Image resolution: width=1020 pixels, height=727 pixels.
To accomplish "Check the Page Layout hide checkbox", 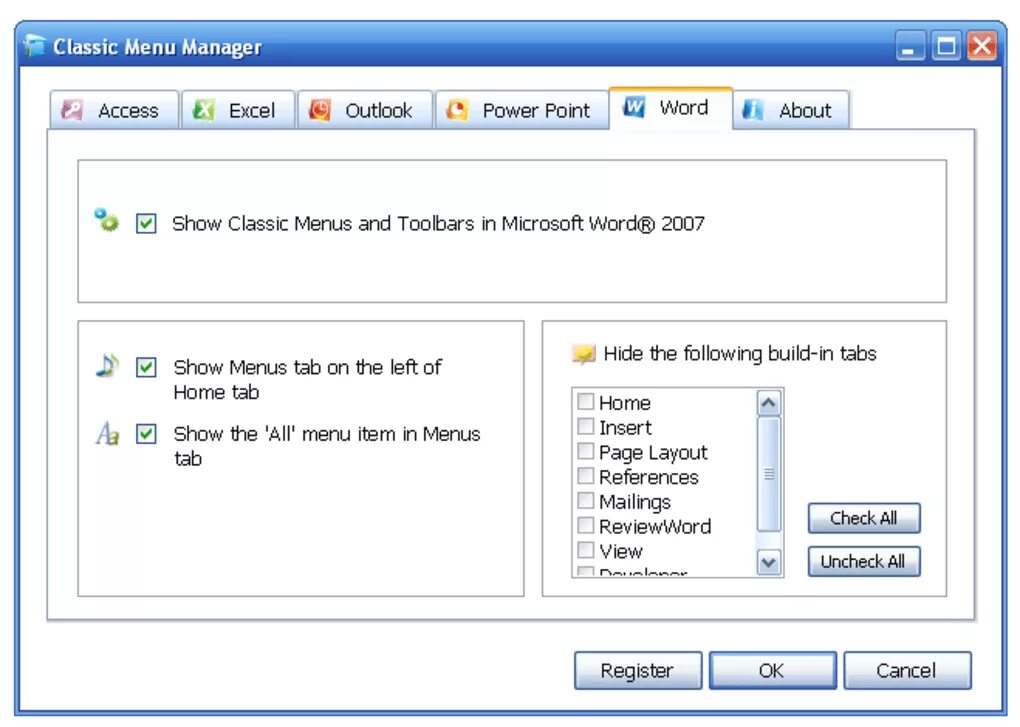I will [x=585, y=451].
